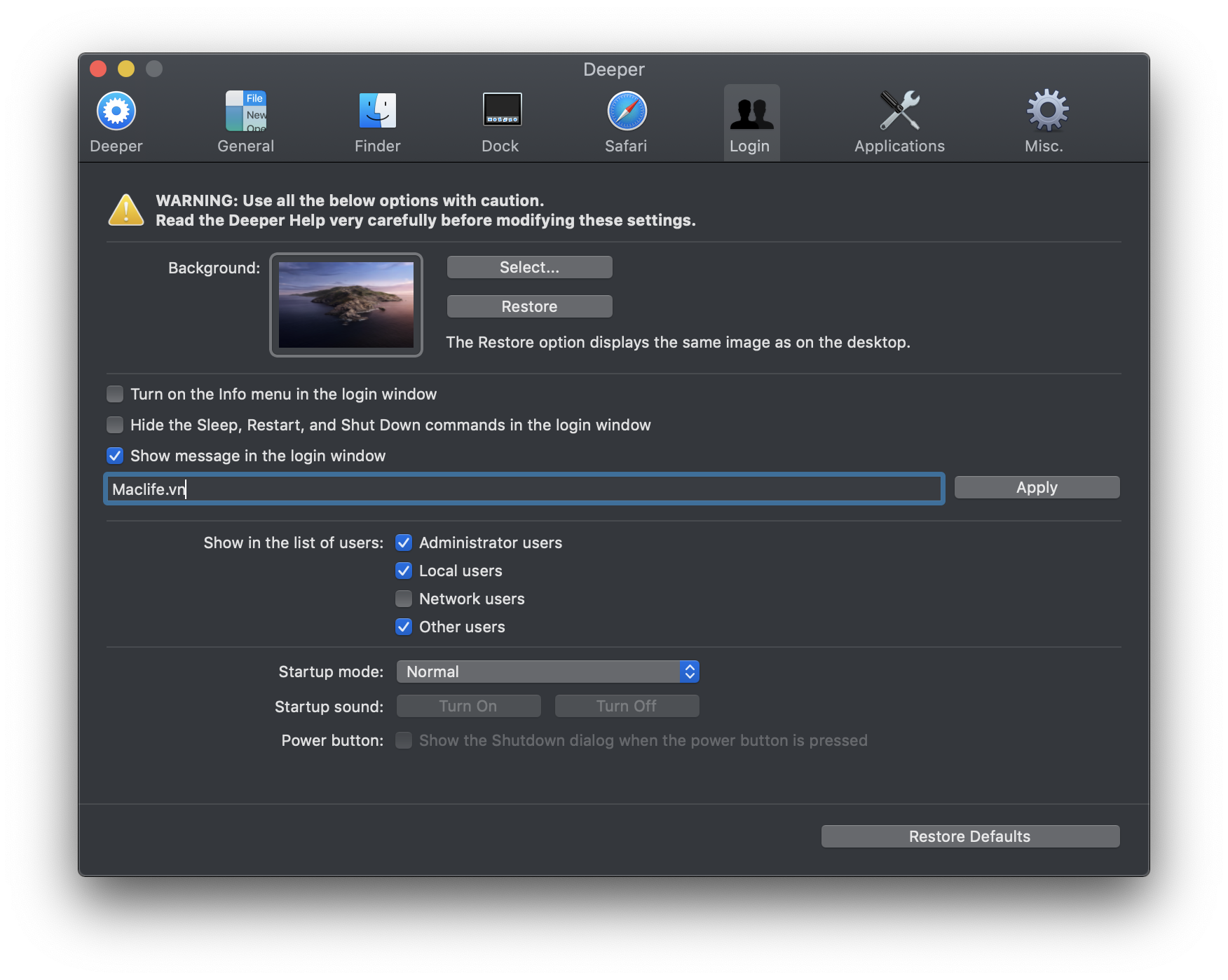Open the Misc. settings pane
This screenshot has height=980, width=1228.
[1044, 121]
